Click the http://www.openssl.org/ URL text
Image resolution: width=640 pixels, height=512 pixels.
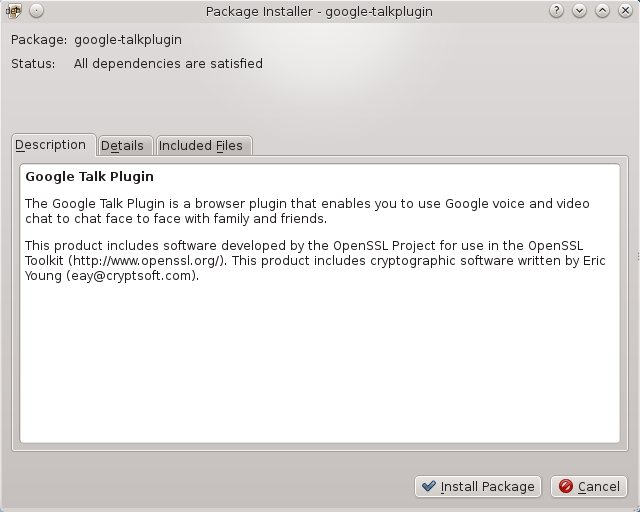tap(146, 260)
